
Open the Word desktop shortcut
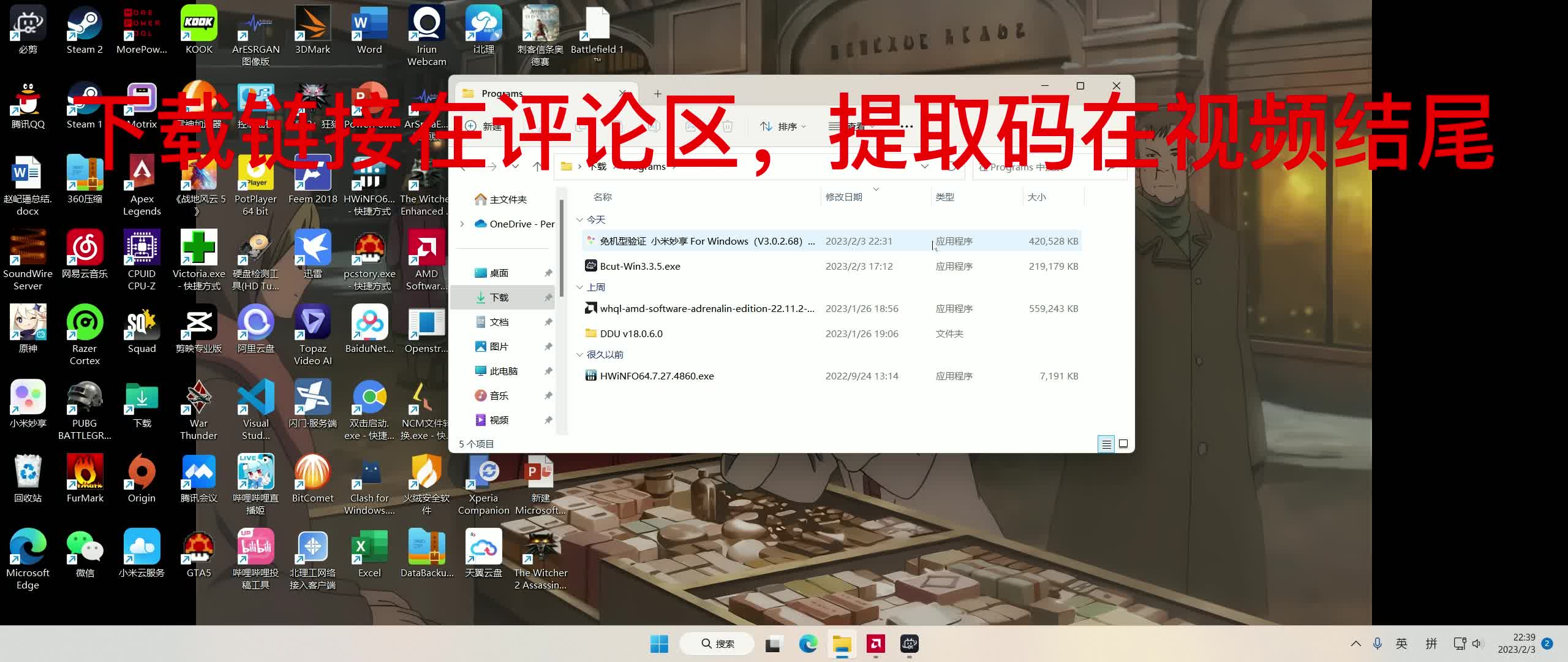[369, 29]
